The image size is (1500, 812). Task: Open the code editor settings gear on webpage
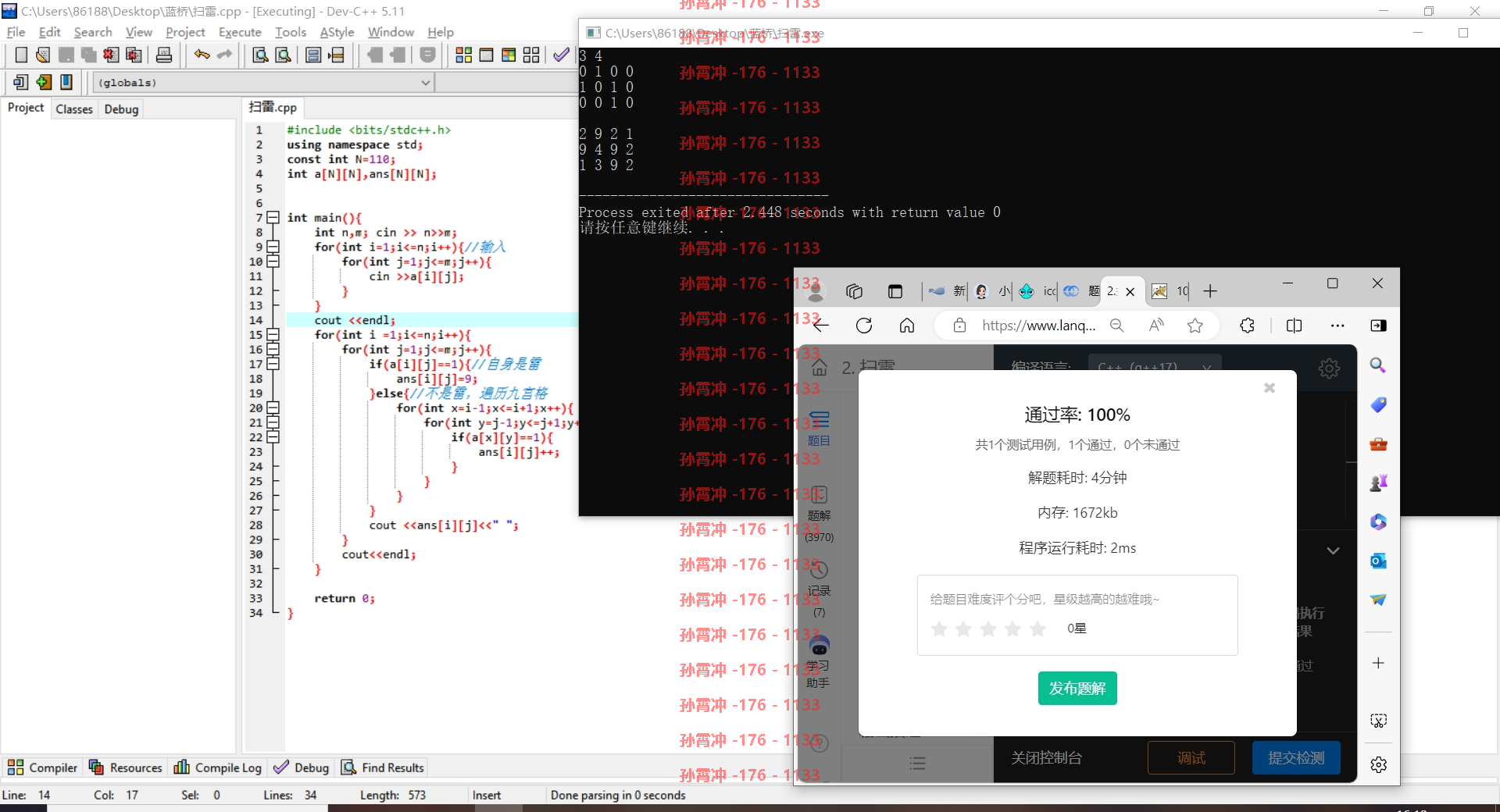tap(1329, 369)
